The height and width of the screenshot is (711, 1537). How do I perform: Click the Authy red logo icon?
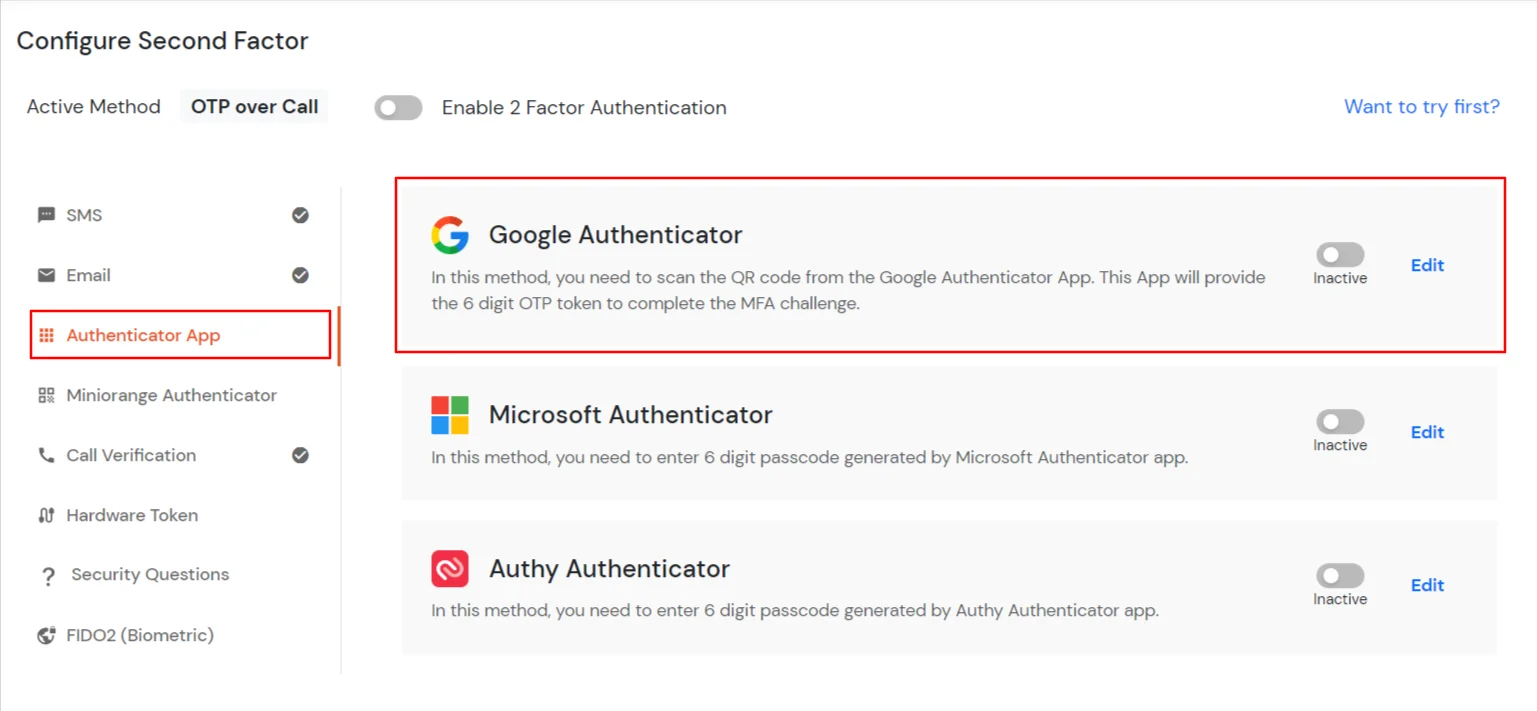(450, 569)
